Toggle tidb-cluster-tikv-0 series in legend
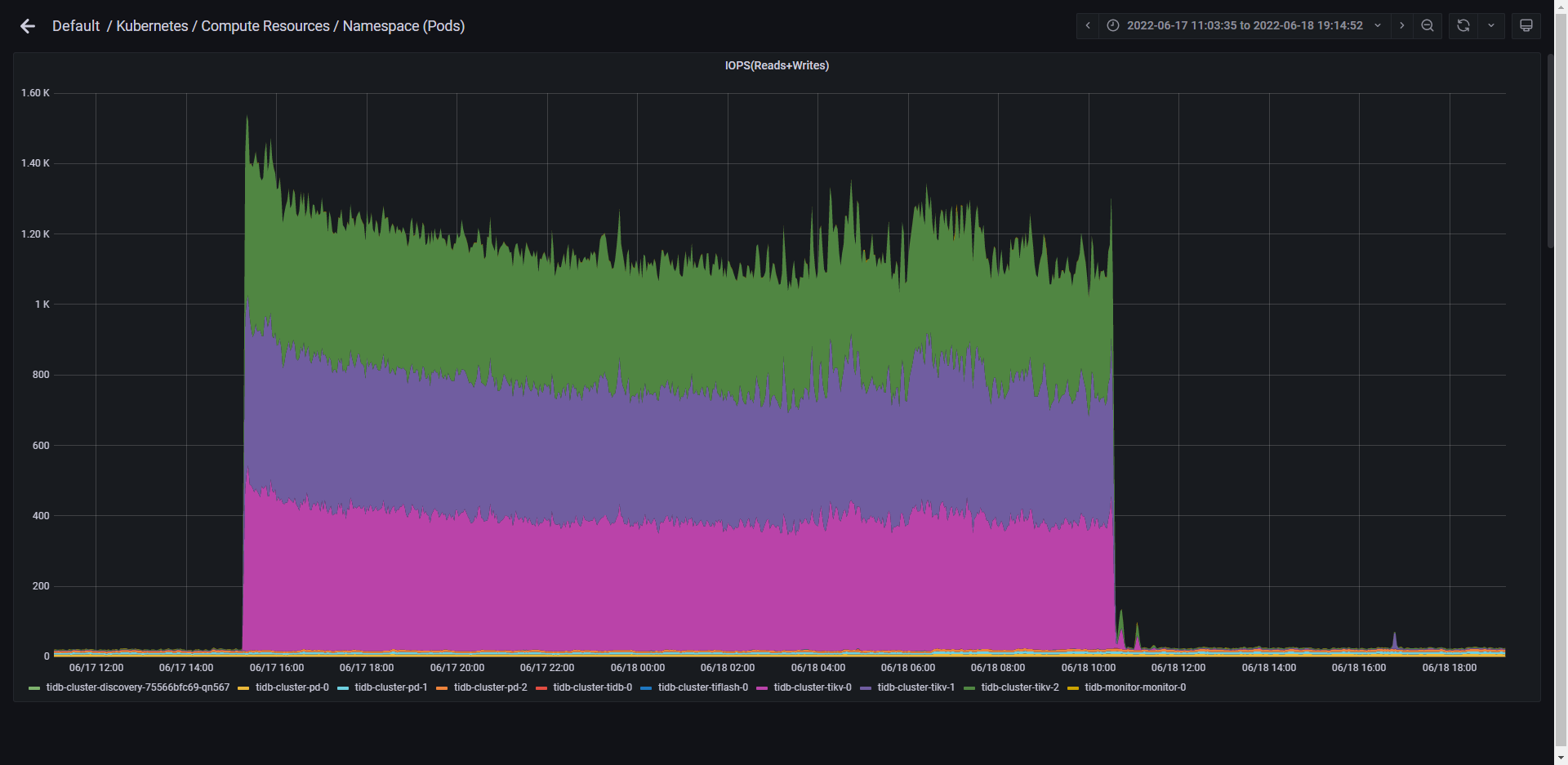The height and width of the screenshot is (765, 1568). point(812,687)
